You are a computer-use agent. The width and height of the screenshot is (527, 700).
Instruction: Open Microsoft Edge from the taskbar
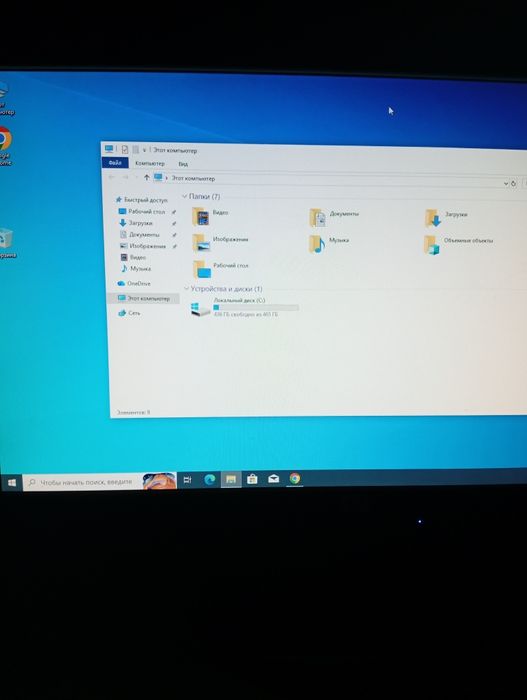click(x=209, y=479)
